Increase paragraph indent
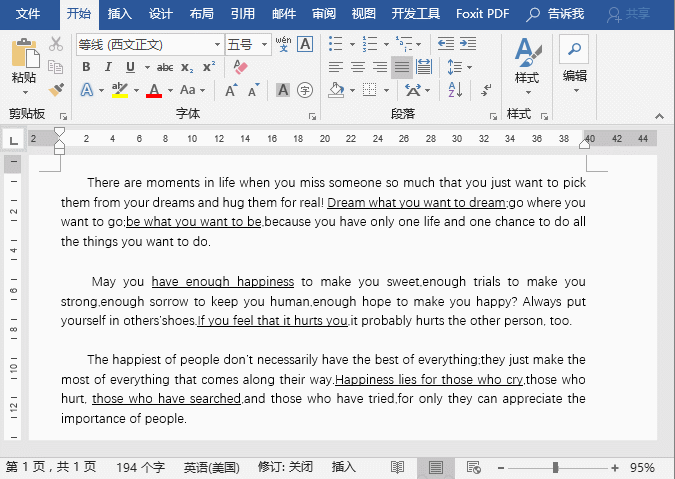 coord(468,43)
